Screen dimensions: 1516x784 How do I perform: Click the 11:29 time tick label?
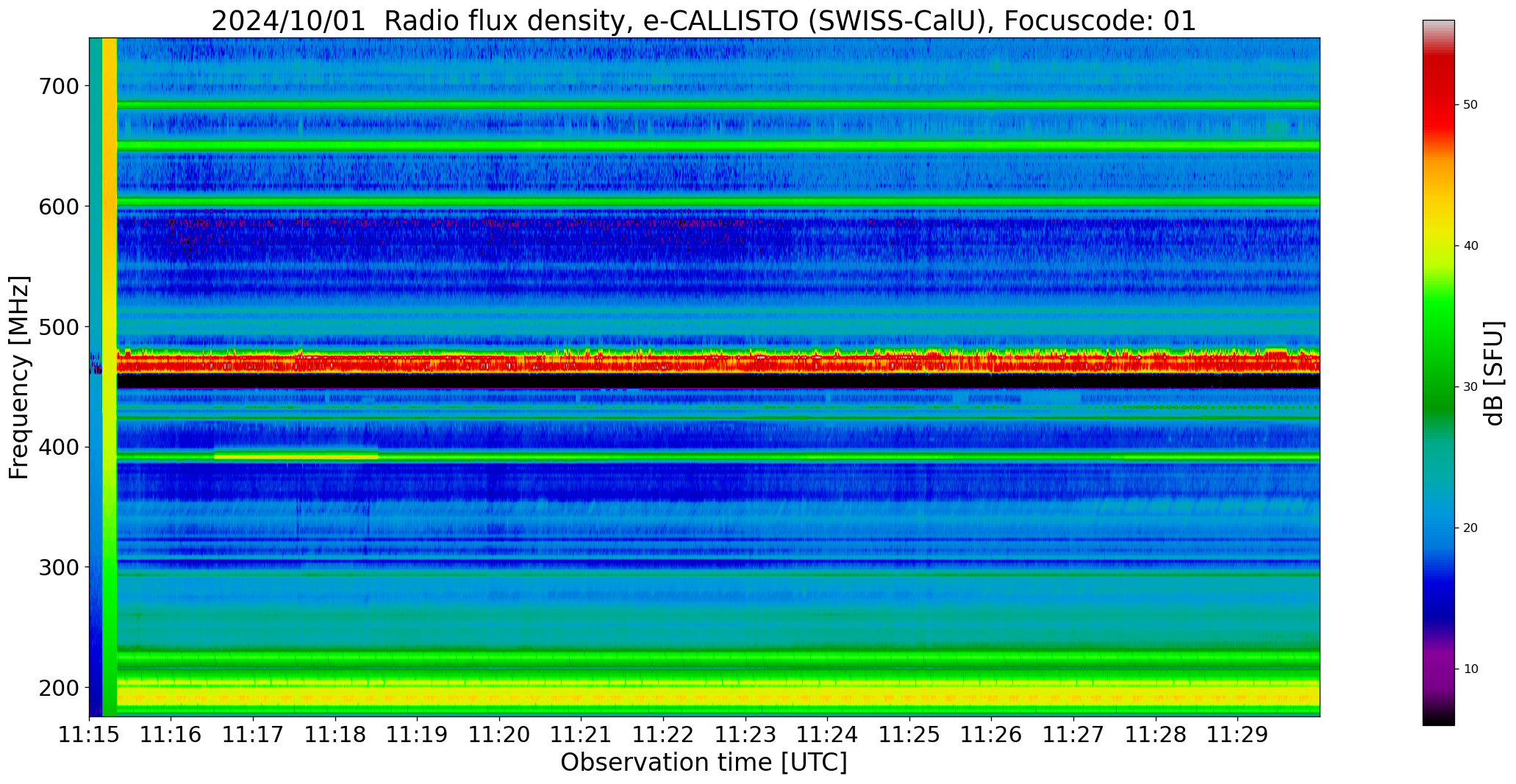click(x=1238, y=736)
